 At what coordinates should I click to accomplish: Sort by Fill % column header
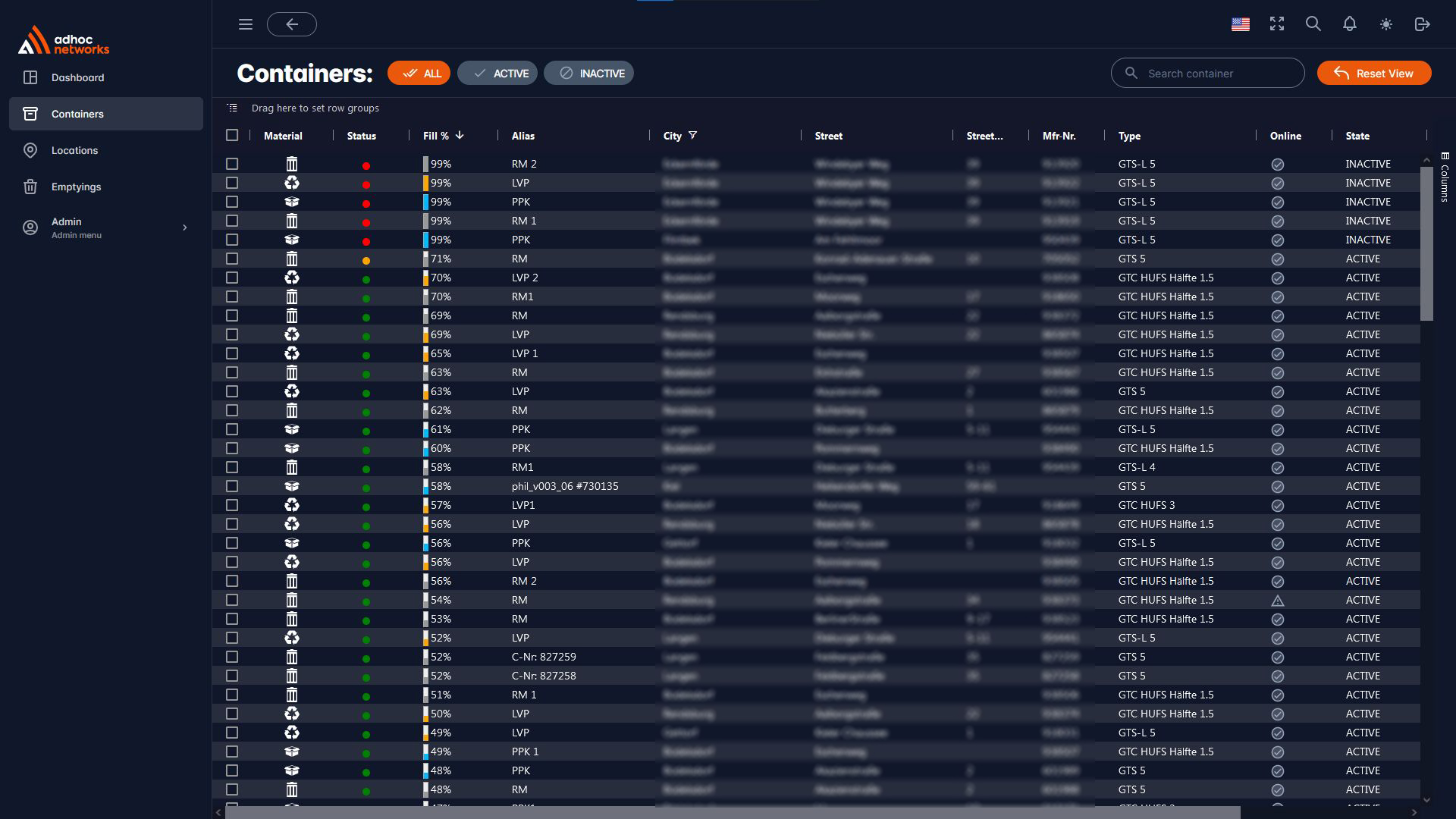pyautogui.click(x=443, y=136)
